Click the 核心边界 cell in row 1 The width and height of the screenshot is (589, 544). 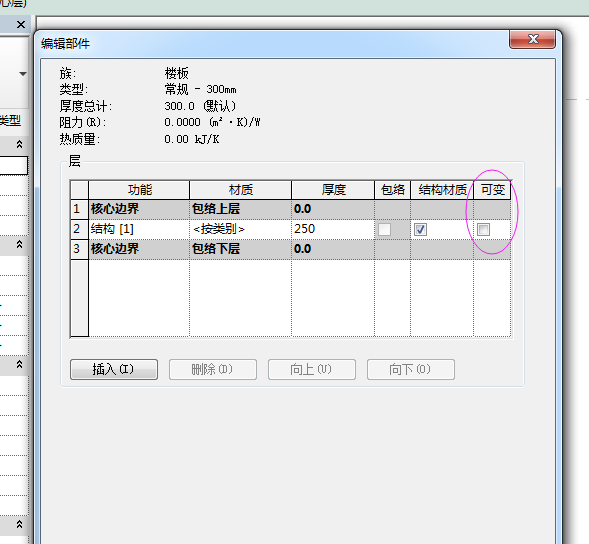139,209
